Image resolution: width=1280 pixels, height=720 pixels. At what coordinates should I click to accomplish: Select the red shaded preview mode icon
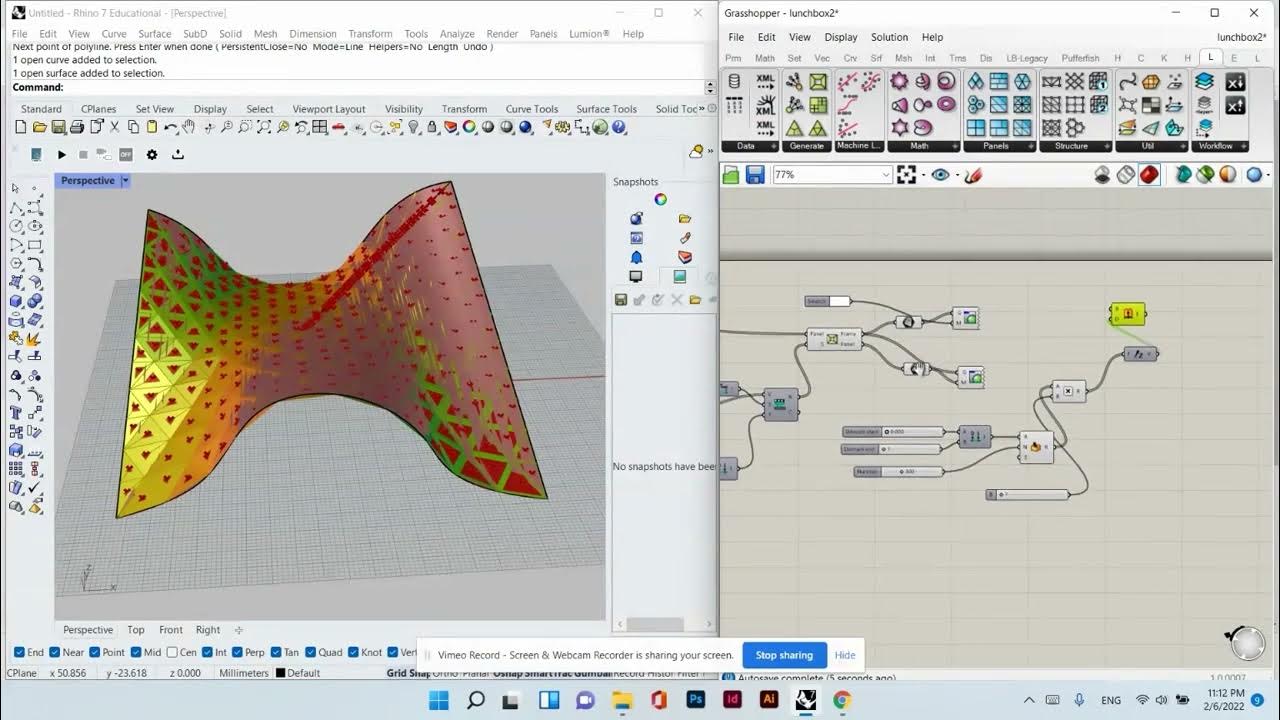pyautogui.click(x=1150, y=175)
